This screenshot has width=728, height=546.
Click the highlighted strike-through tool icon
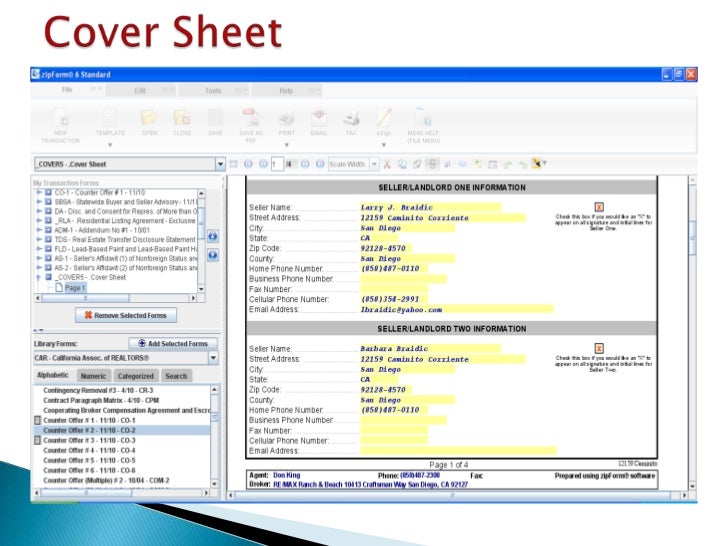432,164
